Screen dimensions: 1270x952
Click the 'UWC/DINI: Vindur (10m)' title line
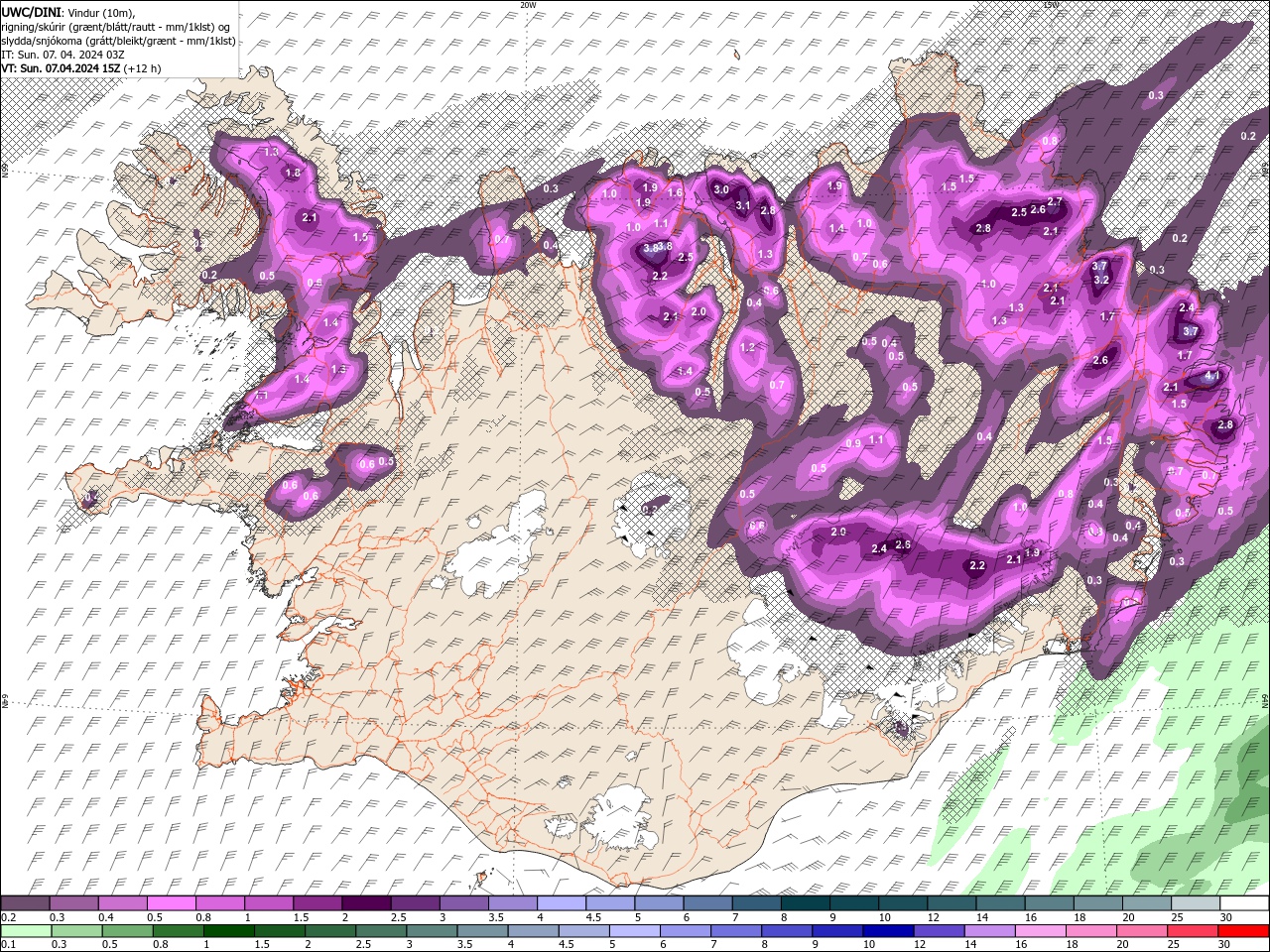[68, 11]
